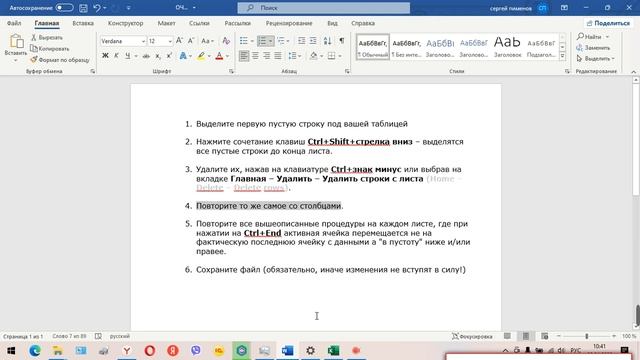Apply the red font color
This screenshot has height=360, width=640.
pyautogui.click(x=219, y=56)
